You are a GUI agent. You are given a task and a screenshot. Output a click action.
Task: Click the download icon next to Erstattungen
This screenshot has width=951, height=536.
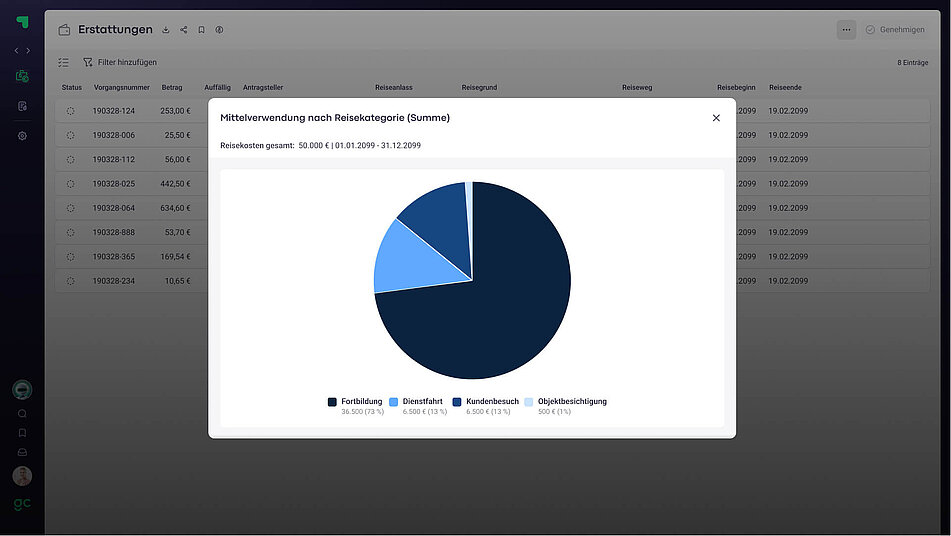coord(166,30)
